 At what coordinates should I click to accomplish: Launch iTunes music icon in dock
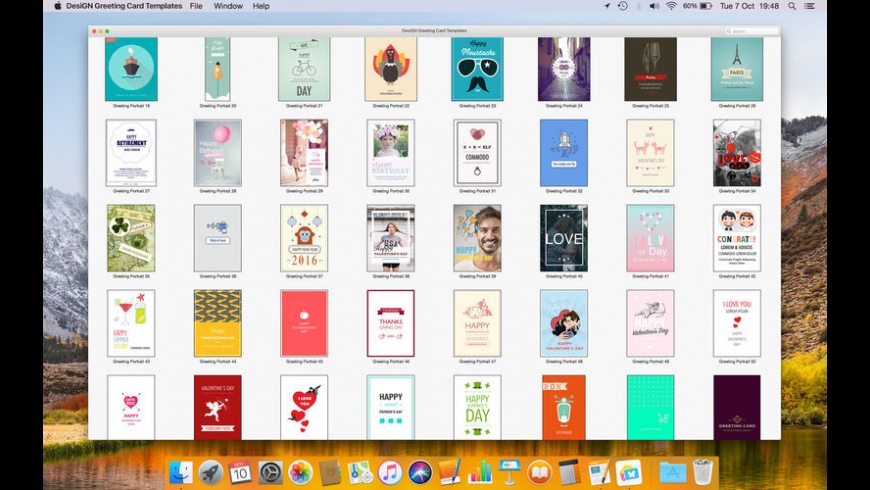390,473
